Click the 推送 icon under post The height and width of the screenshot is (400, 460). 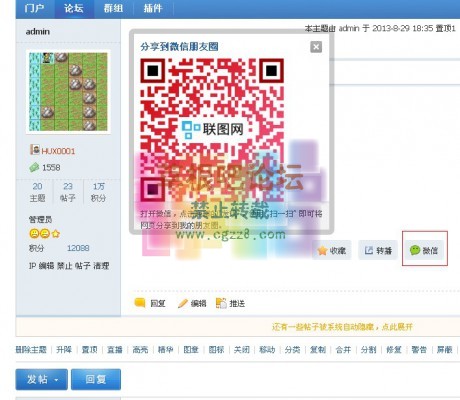221,303
